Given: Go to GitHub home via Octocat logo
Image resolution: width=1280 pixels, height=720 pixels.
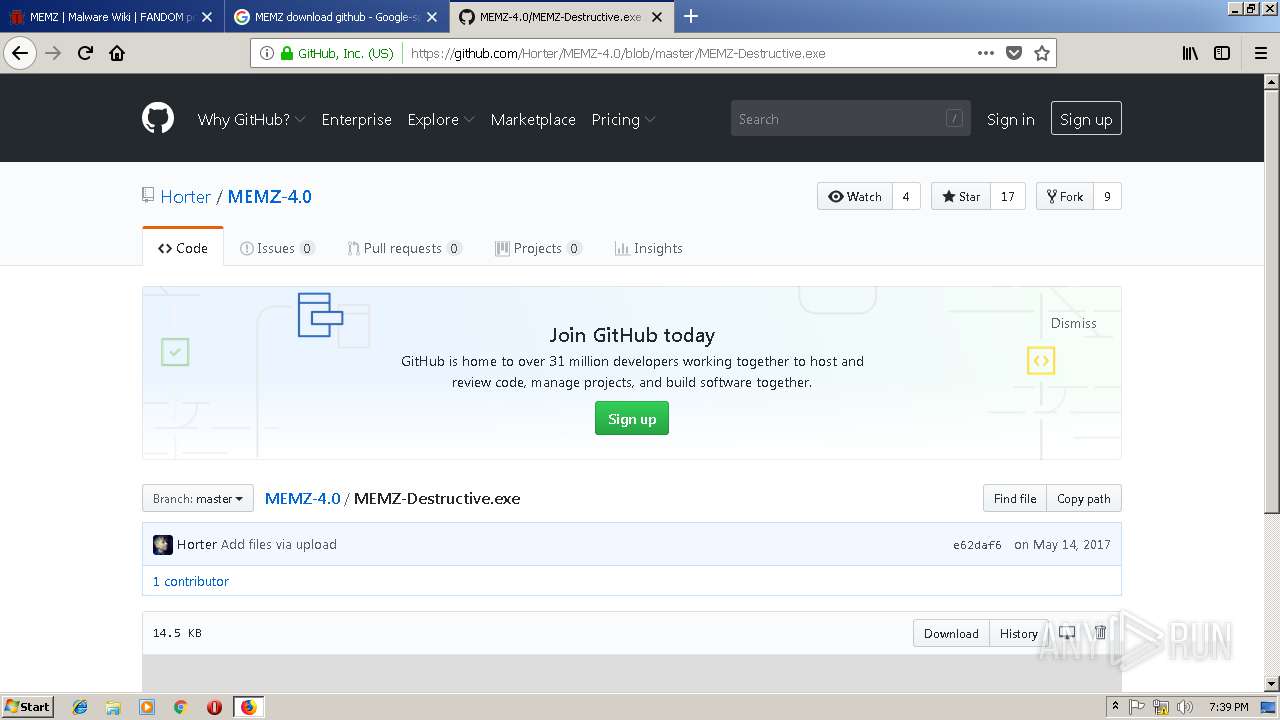Looking at the screenshot, I should [x=158, y=118].
